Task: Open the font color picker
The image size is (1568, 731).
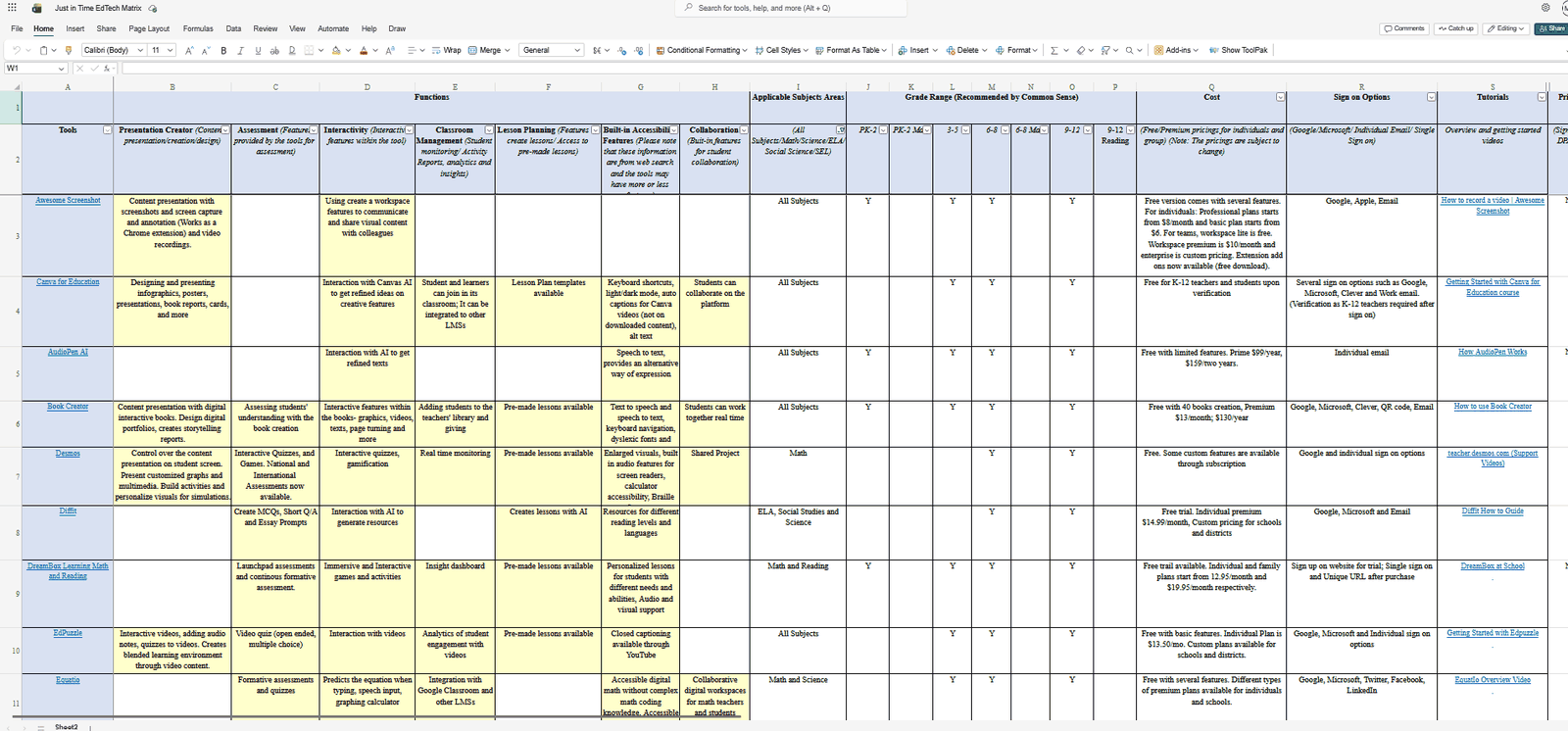Action: click(363, 50)
